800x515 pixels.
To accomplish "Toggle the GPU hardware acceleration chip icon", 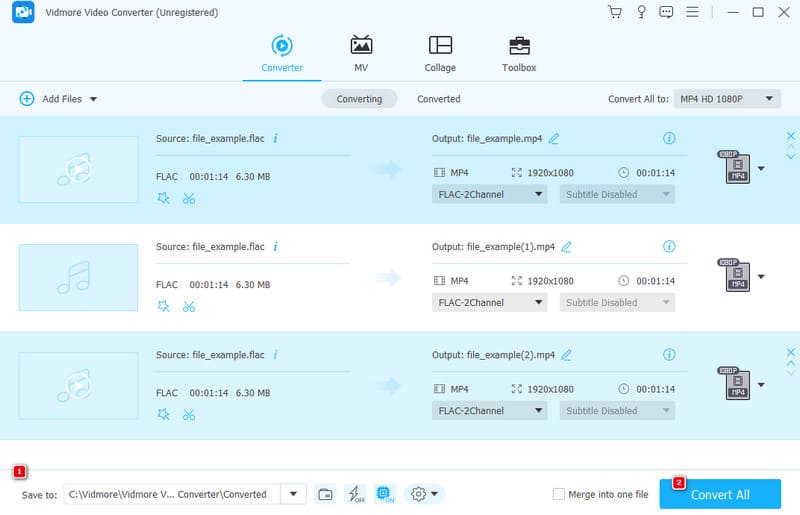I will pos(384,494).
